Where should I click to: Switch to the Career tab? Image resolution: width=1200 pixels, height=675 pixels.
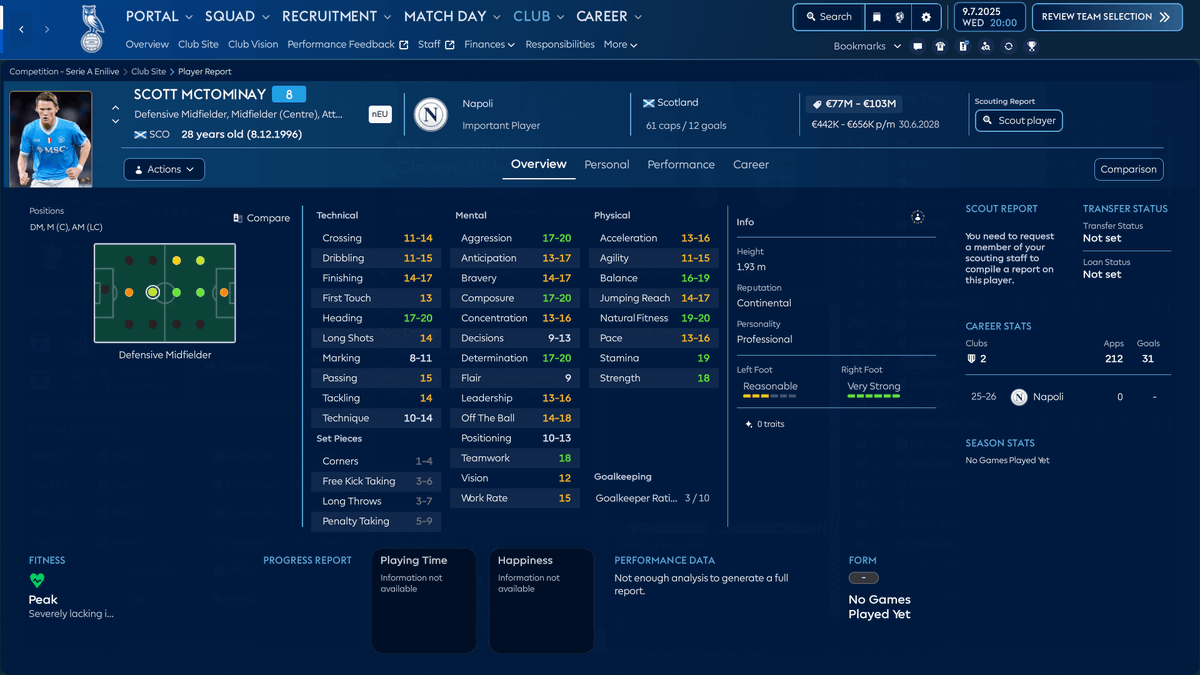coord(751,164)
